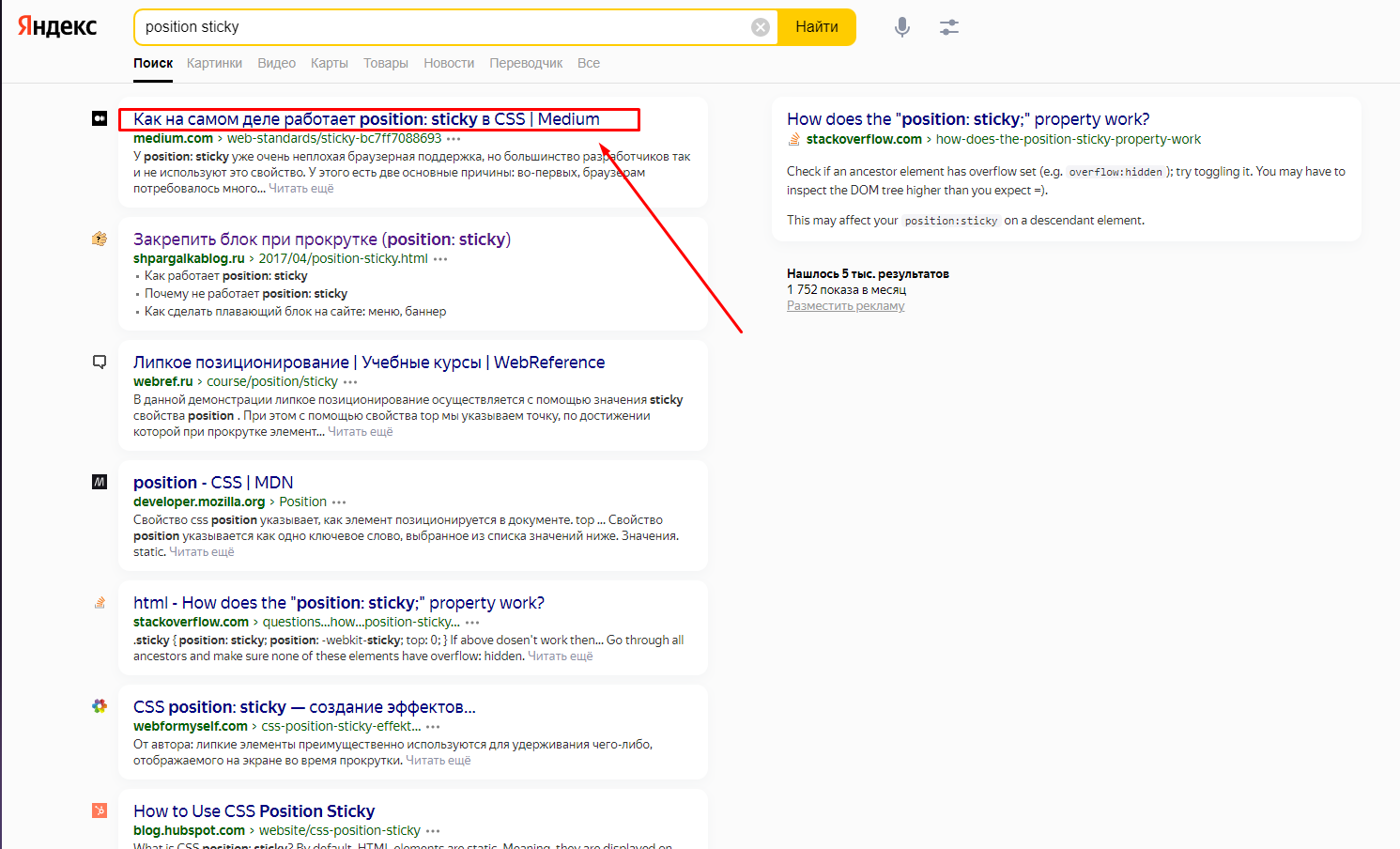Open Medium article about position: sticky
This screenshot has height=849, width=1400.
pos(366,119)
